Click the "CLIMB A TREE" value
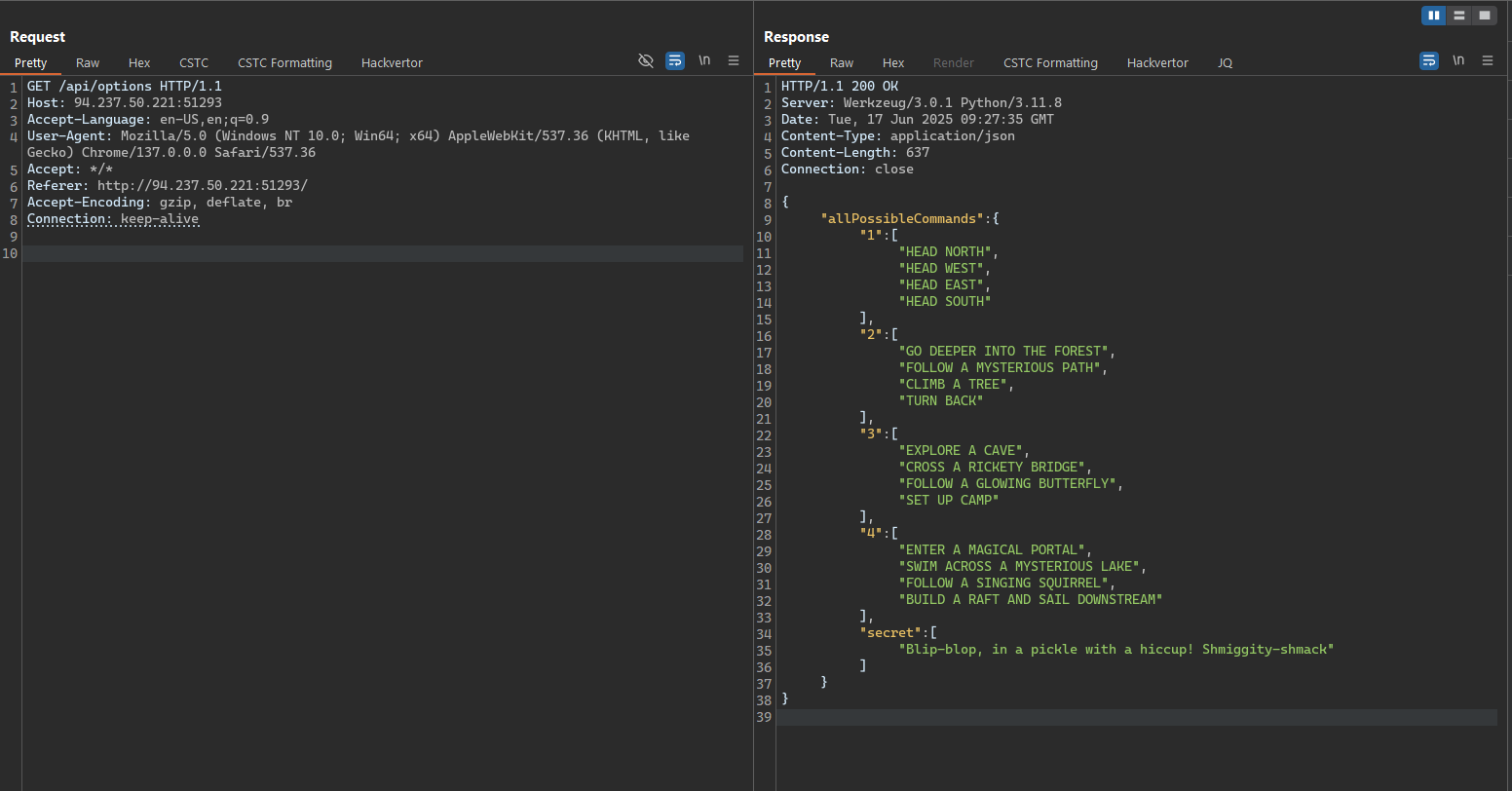 [953, 385]
